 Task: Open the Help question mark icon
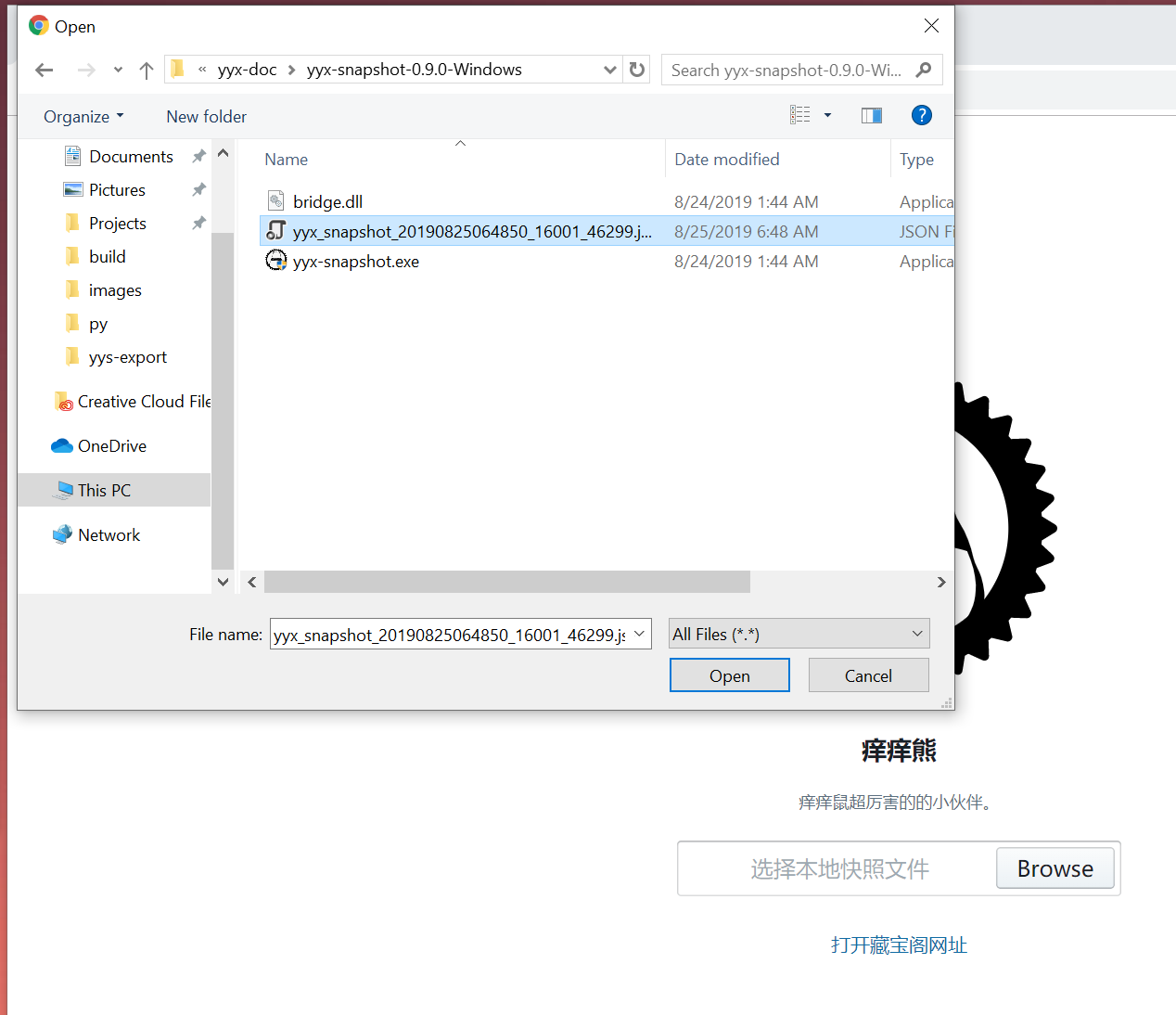(921, 115)
